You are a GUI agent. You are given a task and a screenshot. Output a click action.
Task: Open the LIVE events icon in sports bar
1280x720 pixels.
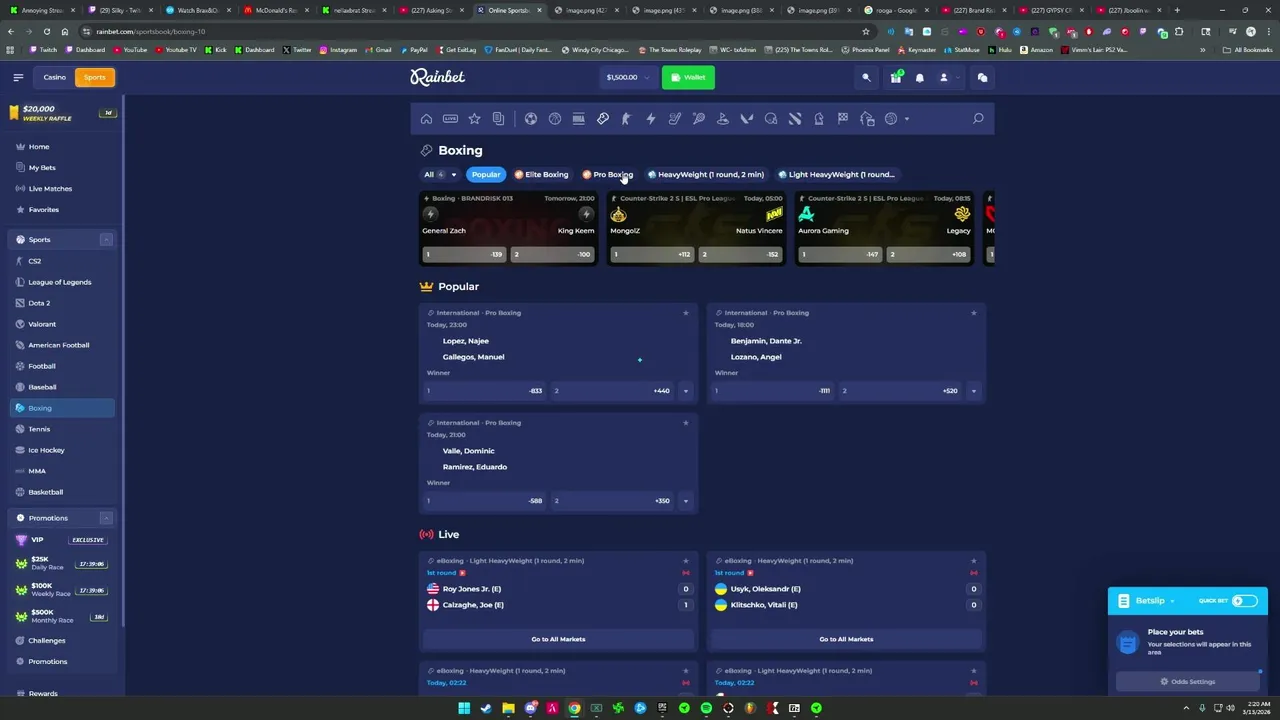(x=451, y=119)
